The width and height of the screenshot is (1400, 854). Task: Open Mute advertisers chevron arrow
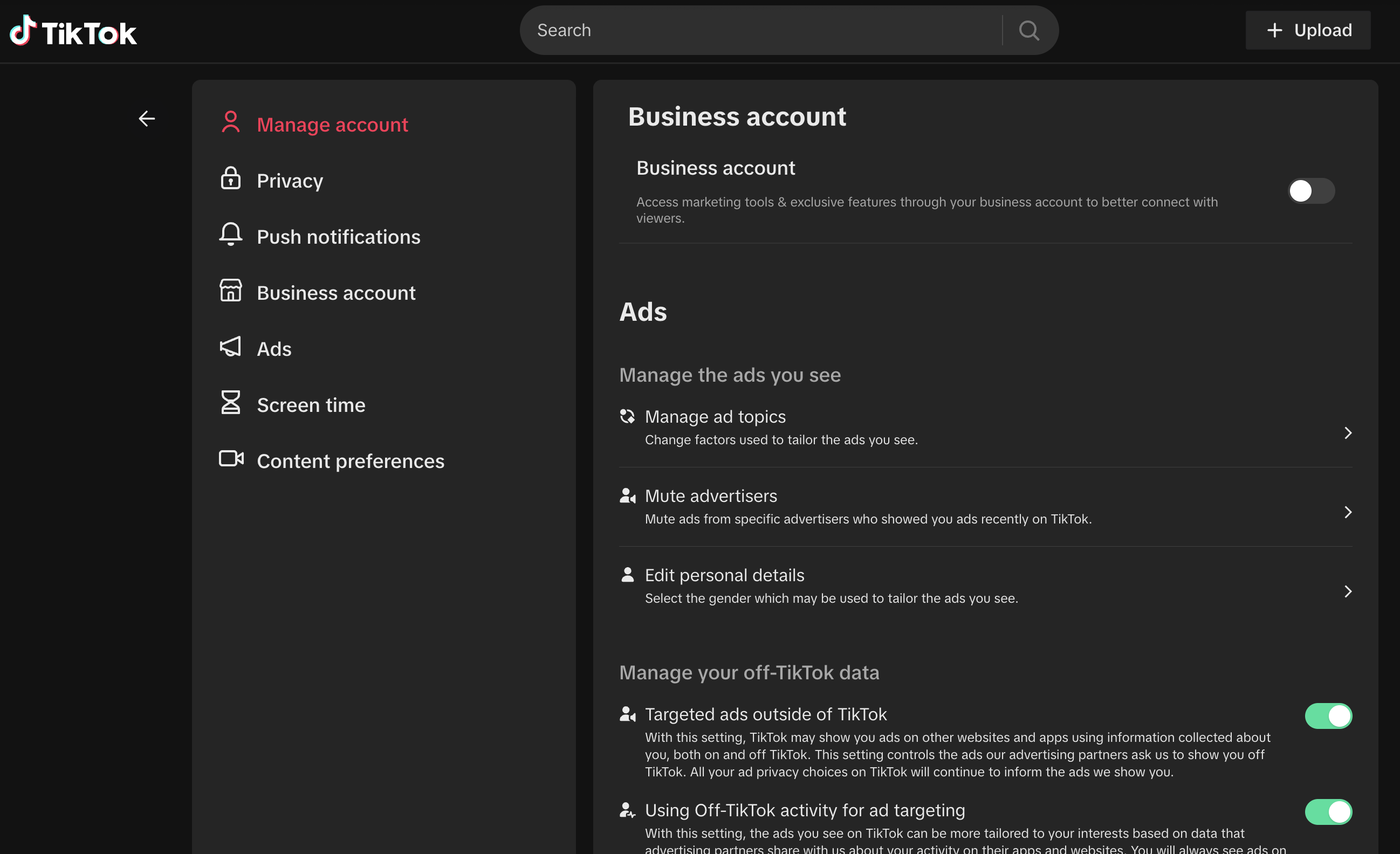click(1347, 513)
